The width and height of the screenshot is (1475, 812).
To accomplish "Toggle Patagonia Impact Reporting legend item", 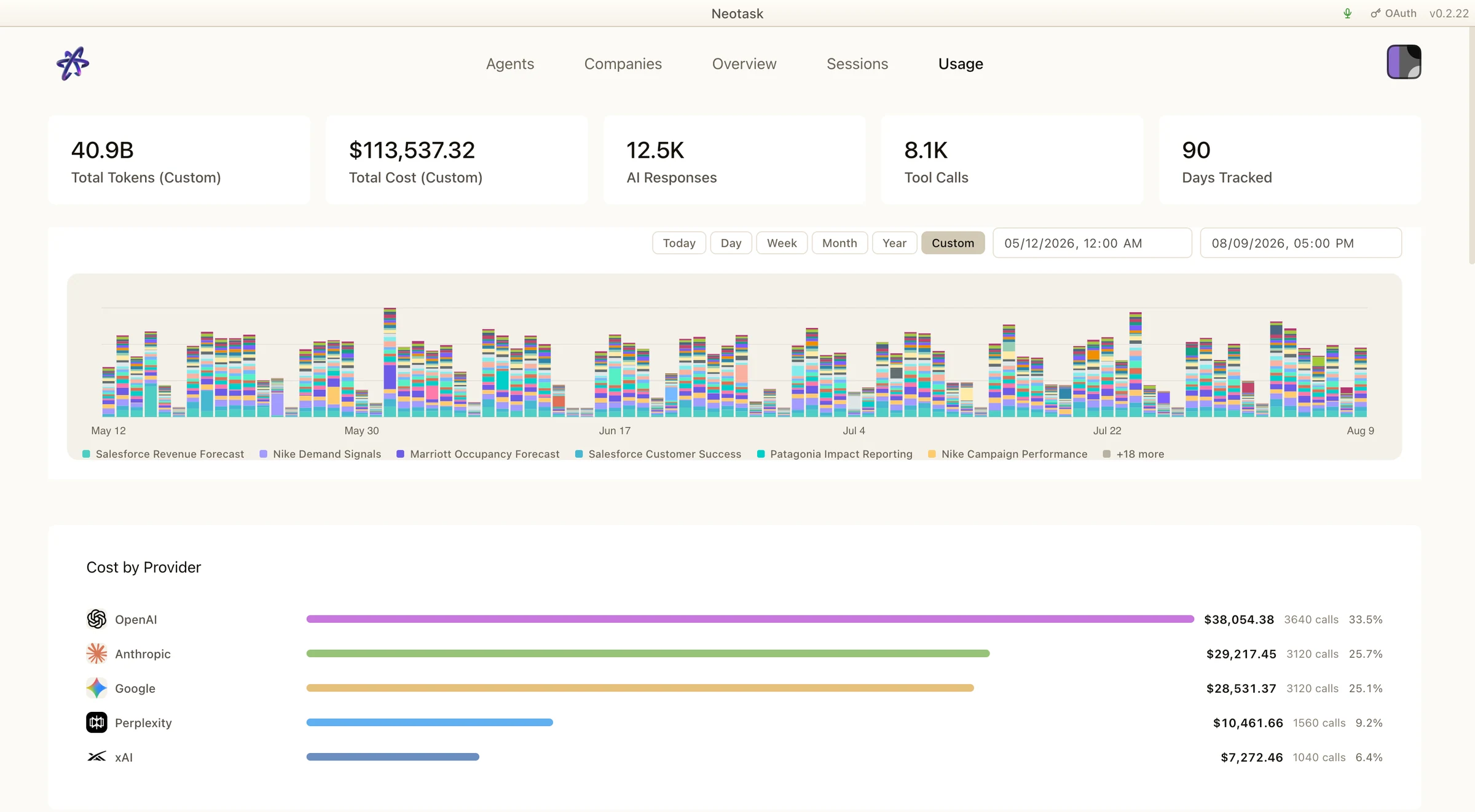I will pyautogui.click(x=835, y=454).
